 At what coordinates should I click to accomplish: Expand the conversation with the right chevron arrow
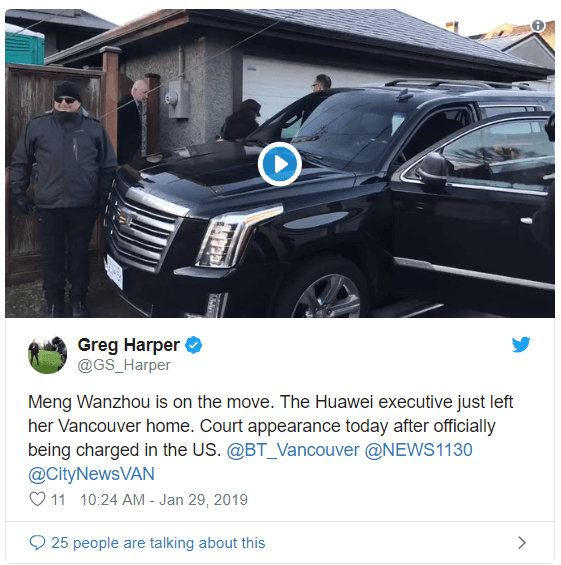pyautogui.click(x=522, y=542)
